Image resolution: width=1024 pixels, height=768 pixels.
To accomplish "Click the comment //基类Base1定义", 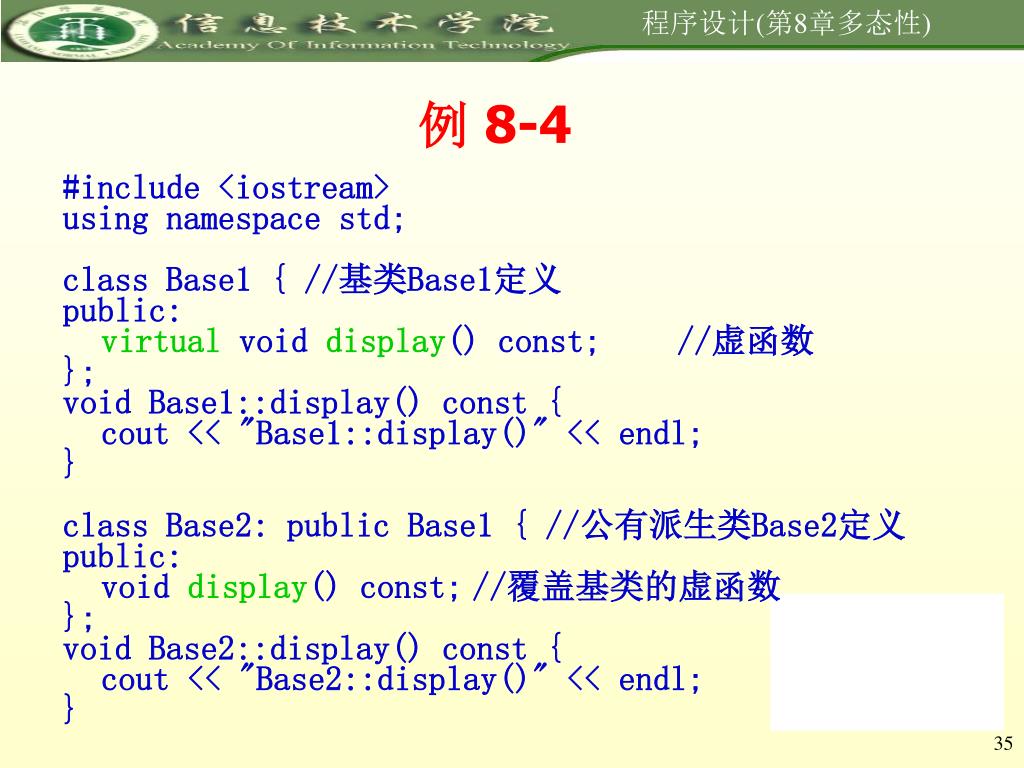I will click(x=432, y=280).
